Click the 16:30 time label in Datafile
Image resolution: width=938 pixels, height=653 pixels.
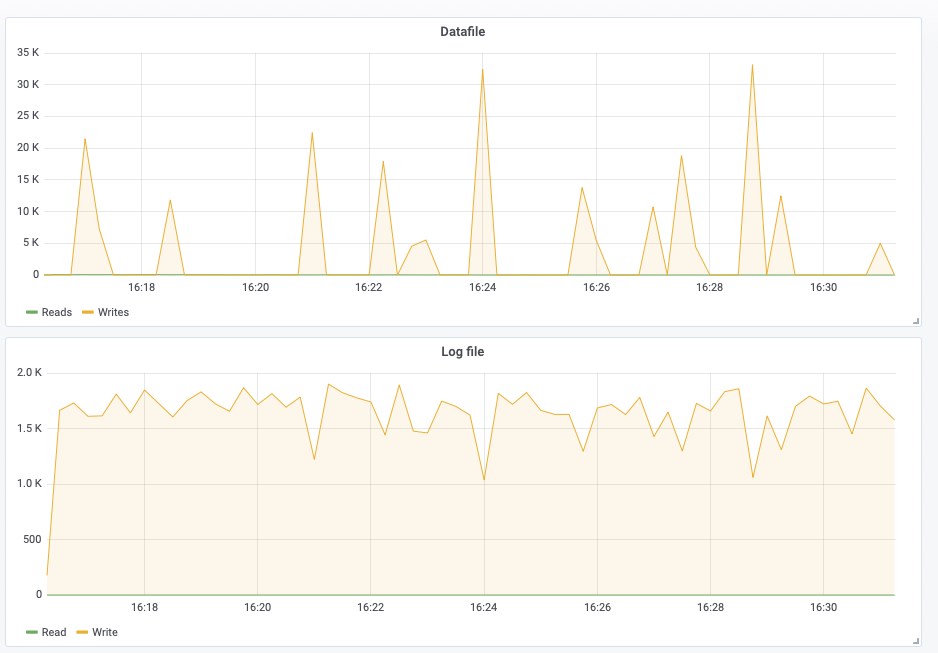[x=823, y=288]
